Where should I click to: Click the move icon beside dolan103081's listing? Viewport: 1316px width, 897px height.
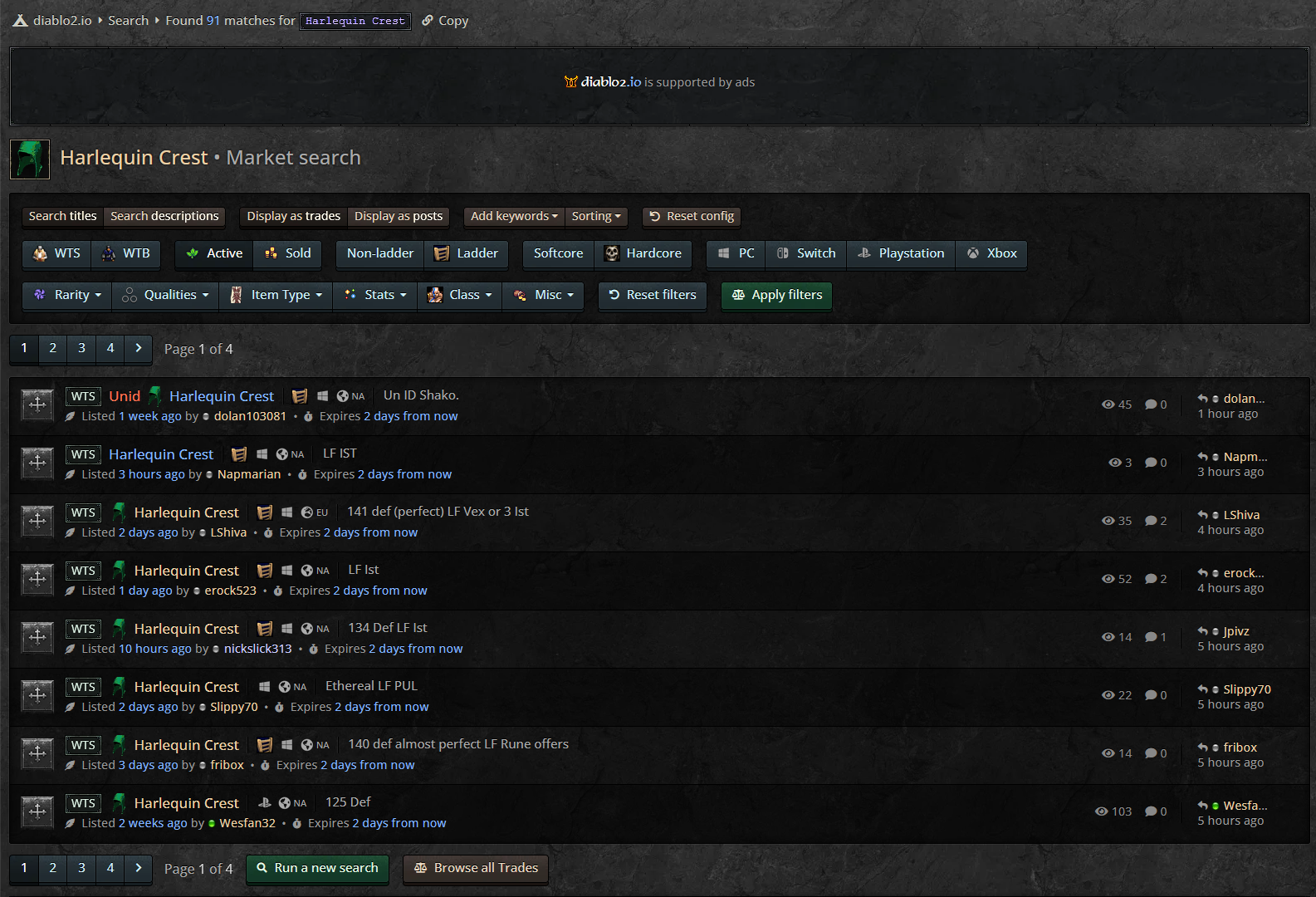(x=37, y=404)
